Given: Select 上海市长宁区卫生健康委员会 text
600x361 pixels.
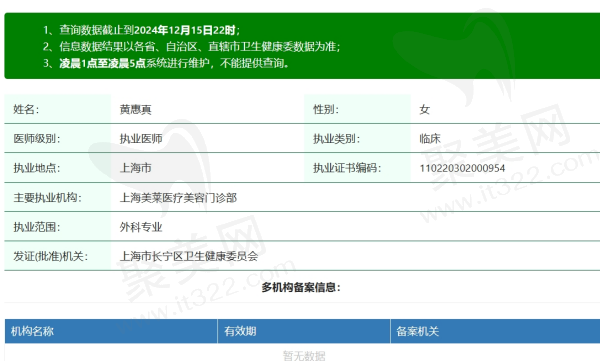Looking at the screenshot, I should tap(189, 256).
